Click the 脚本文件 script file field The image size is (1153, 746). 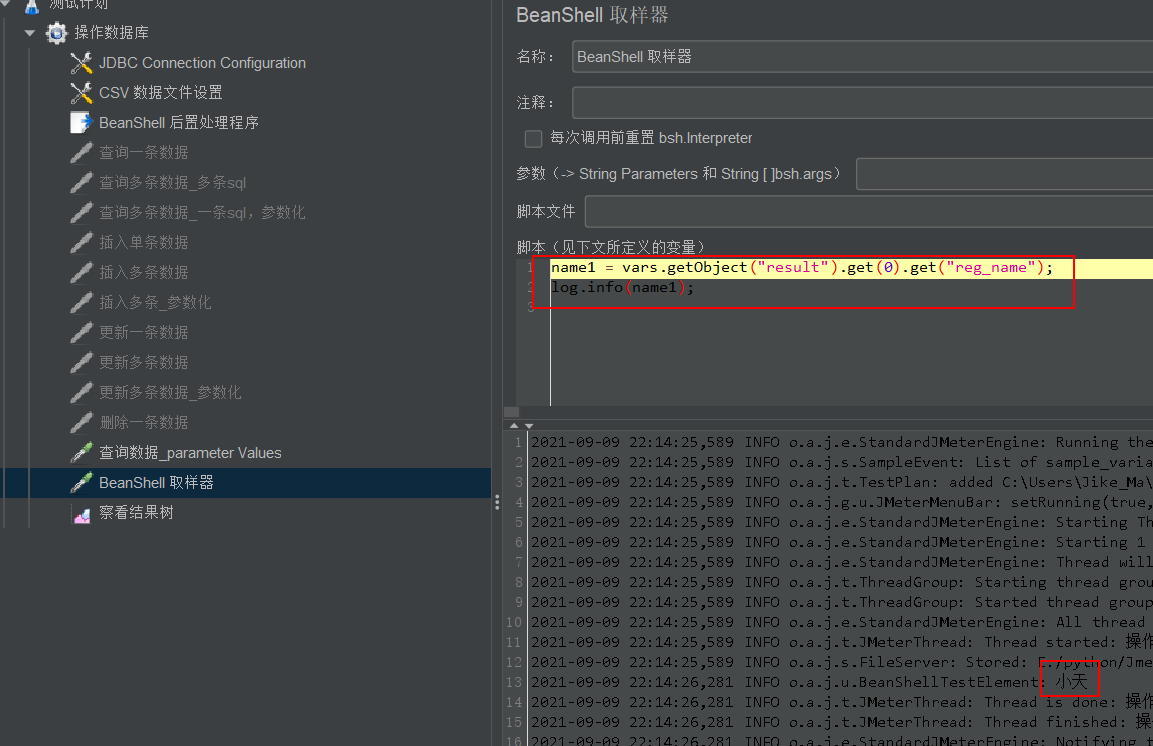click(x=800, y=211)
